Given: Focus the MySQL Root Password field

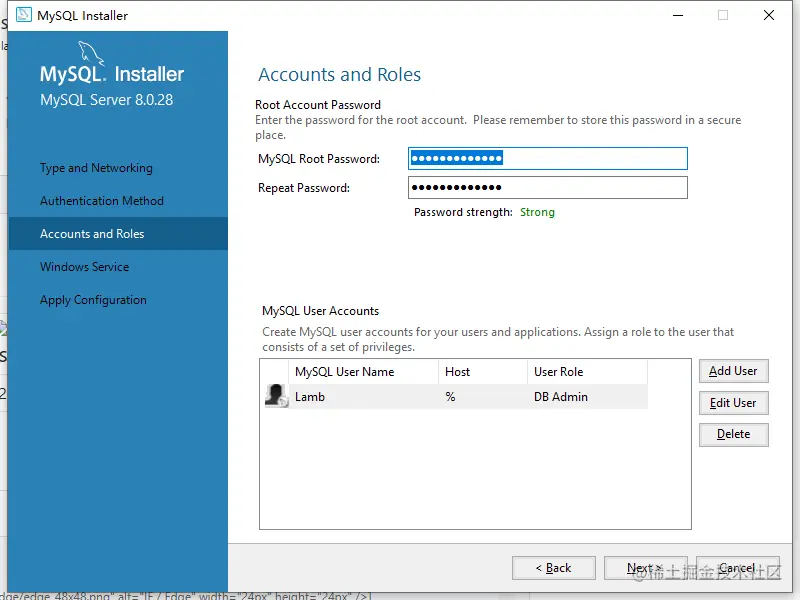Looking at the screenshot, I should click(547, 159).
